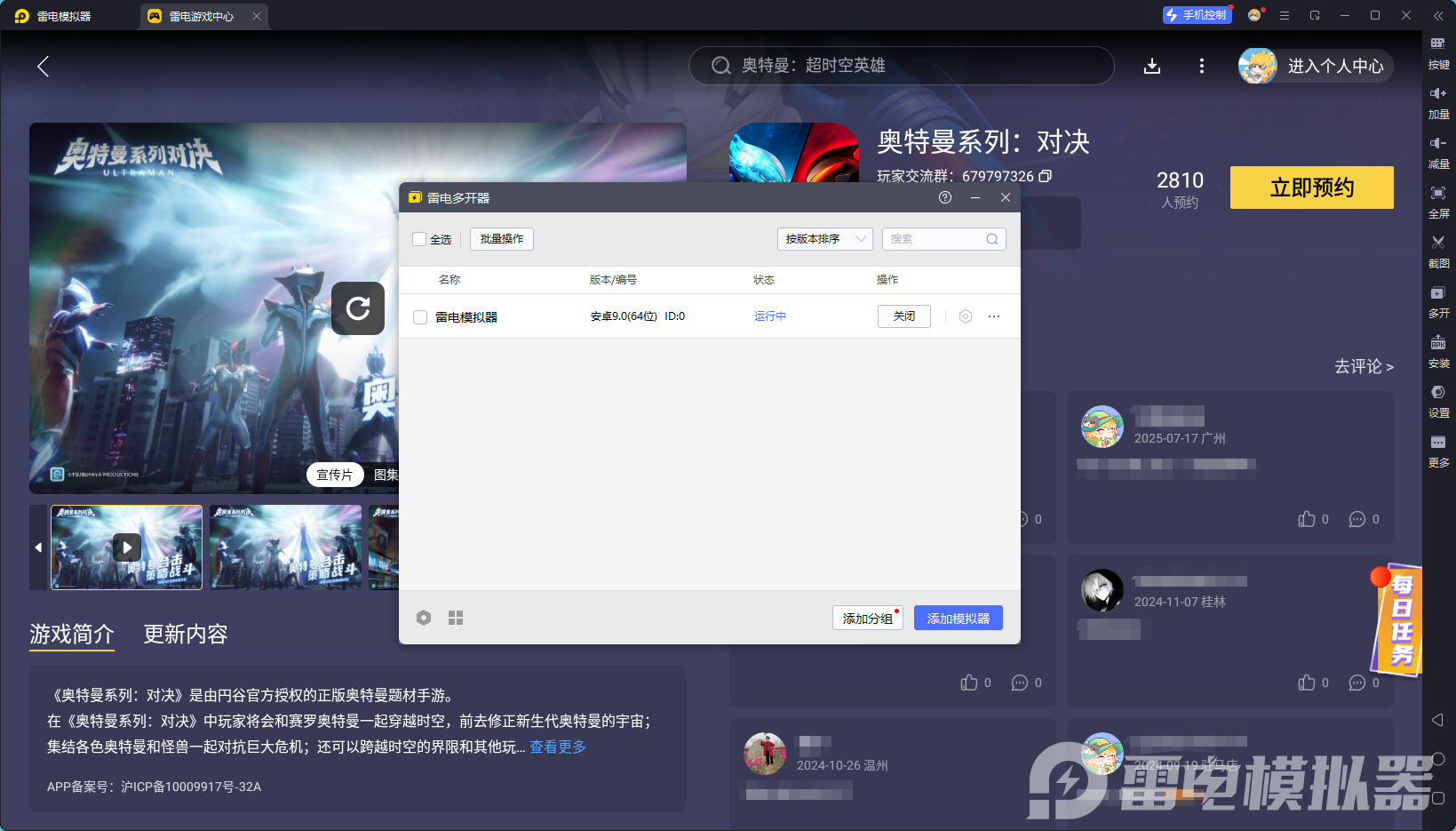The width and height of the screenshot is (1456, 831).
Task: Click the yellow 立即预约 button
Action: (x=1311, y=188)
